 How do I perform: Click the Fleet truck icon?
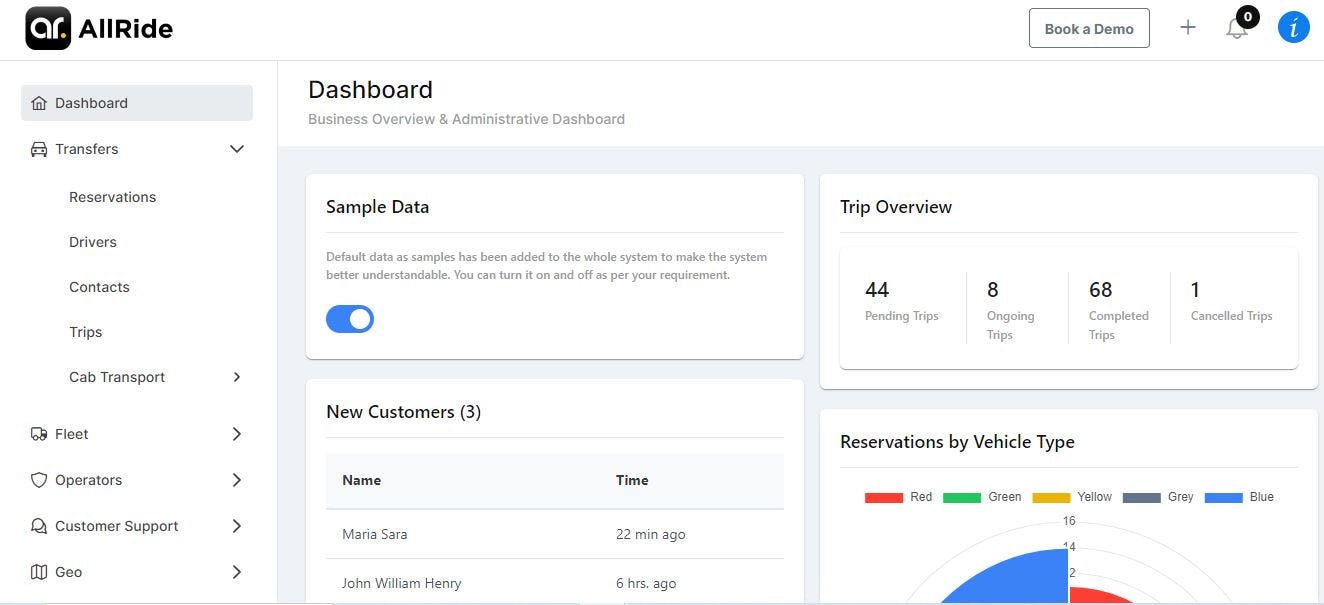(39, 434)
